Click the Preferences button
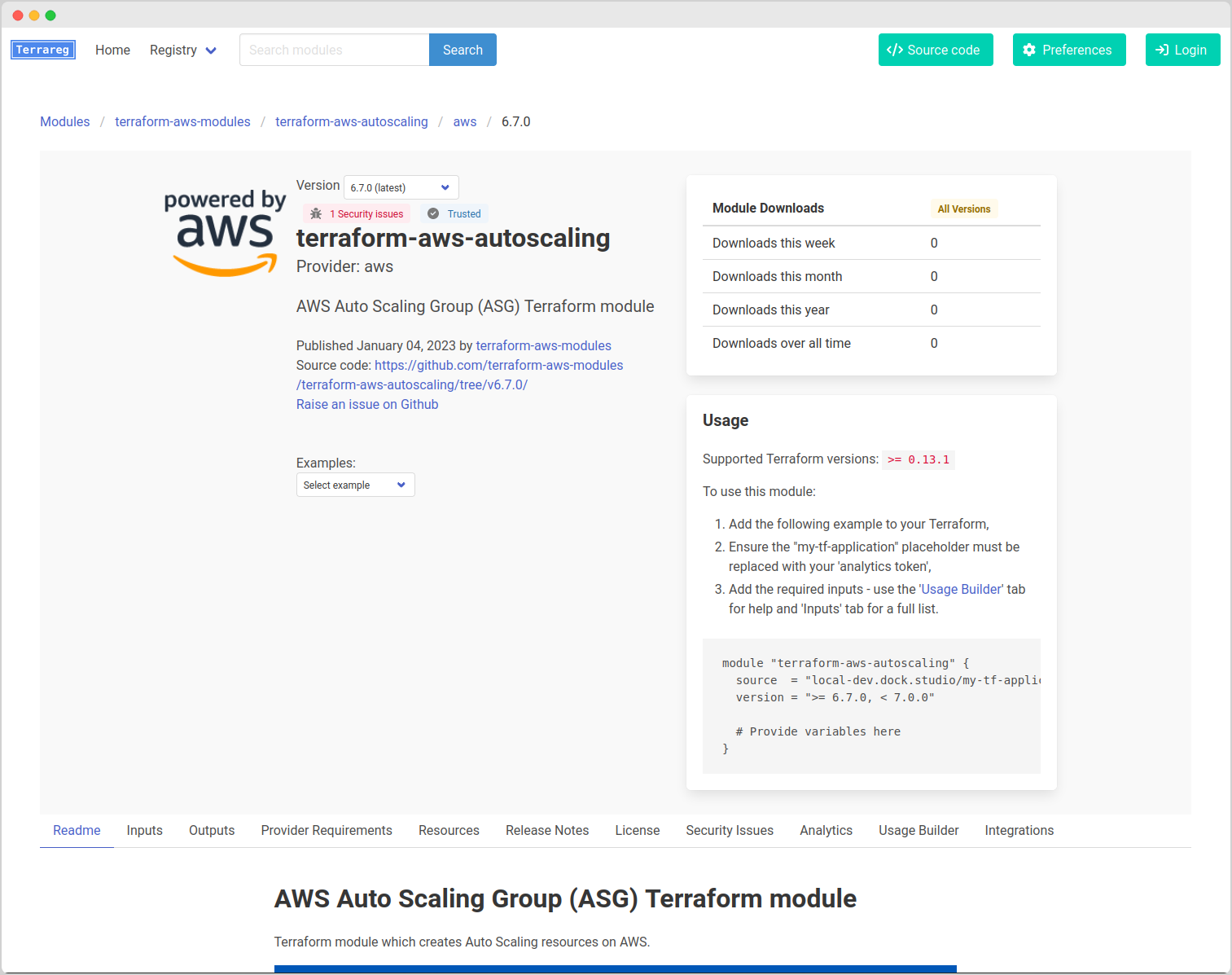The image size is (1232, 975). [x=1069, y=50]
